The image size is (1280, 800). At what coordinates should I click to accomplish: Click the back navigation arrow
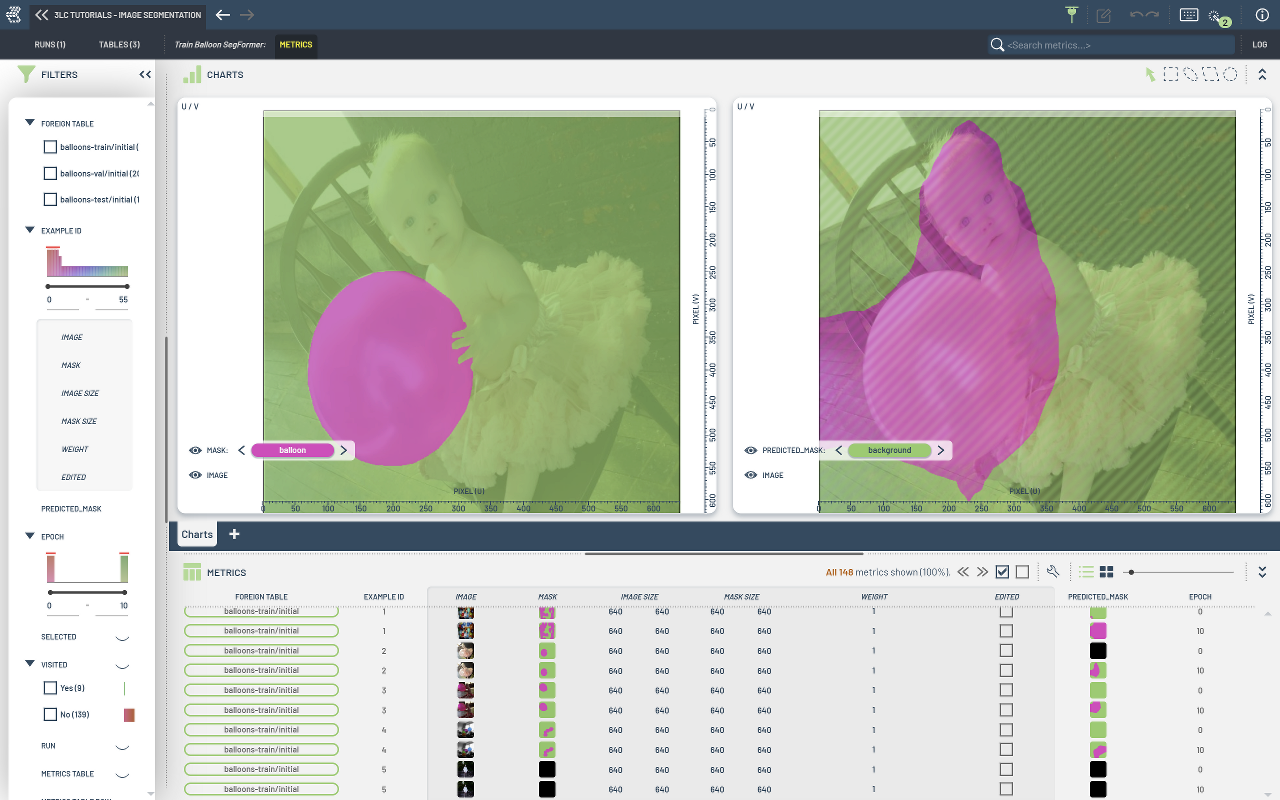(223, 15)
